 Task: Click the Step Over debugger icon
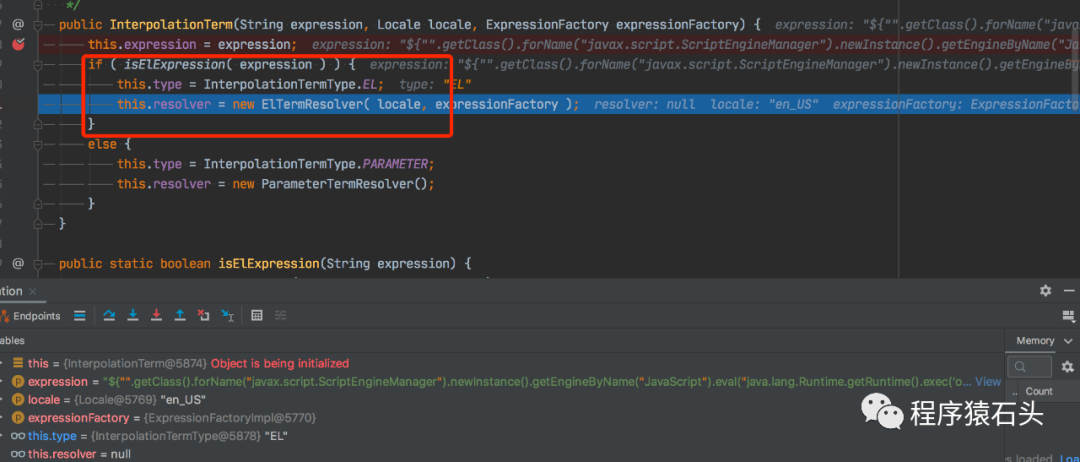click(x=109, y=315)
